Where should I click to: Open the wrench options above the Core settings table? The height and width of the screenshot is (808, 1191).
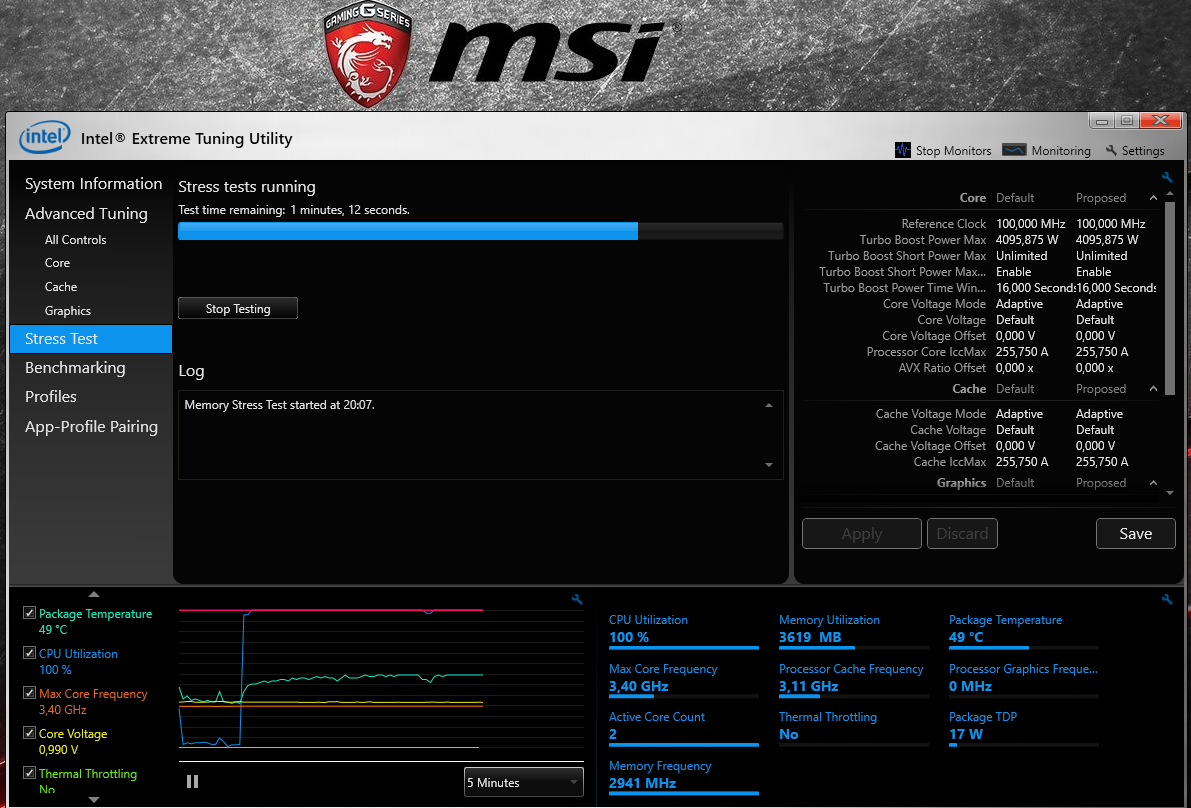pyautogui.click(x=1167, y=178)
